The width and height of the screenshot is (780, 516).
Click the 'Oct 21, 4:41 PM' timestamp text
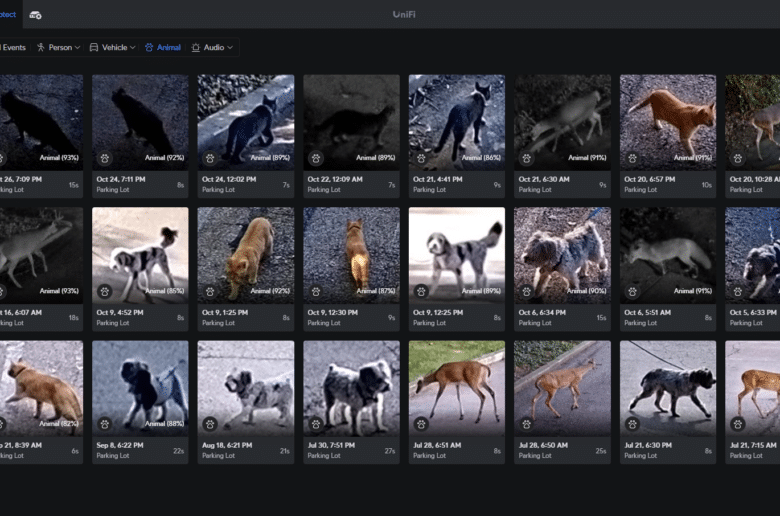coord(438,179)
